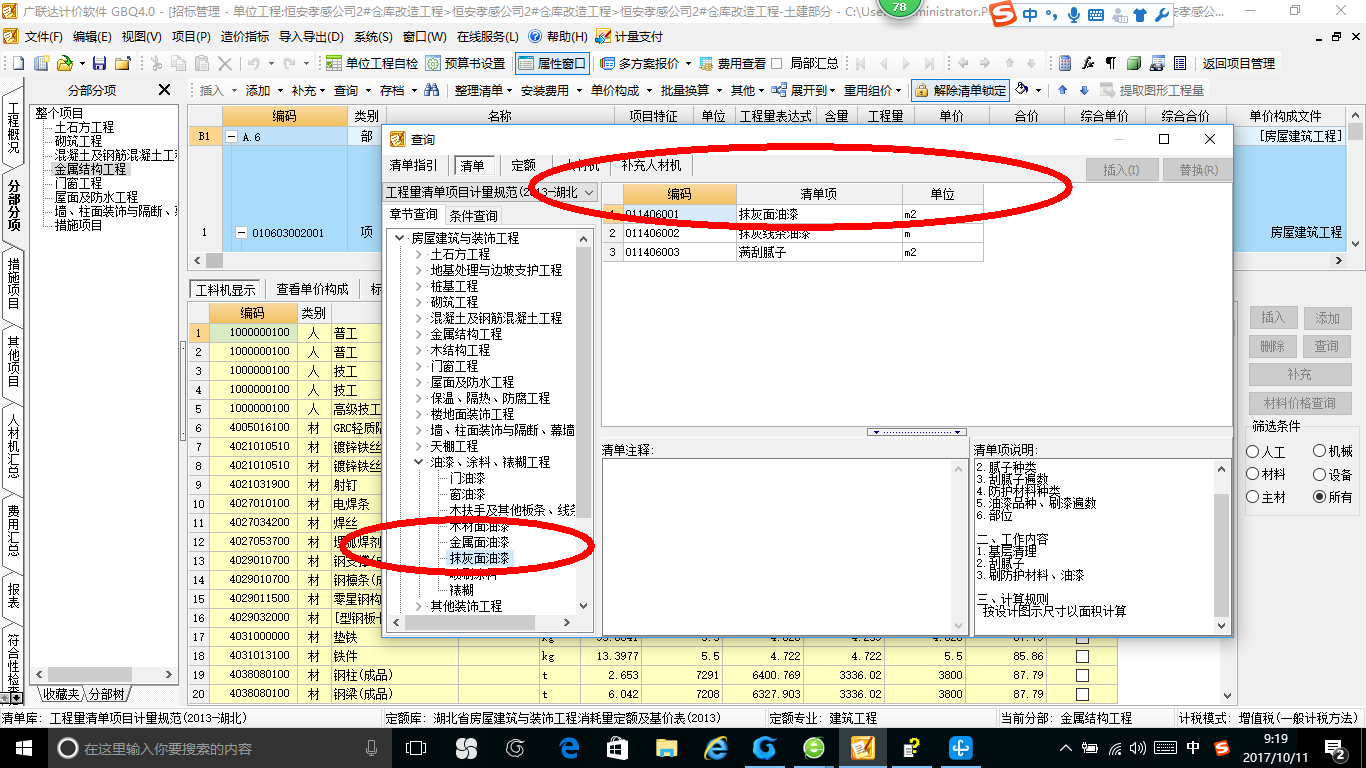Click the open folder toolbar icon
The image size is (1366, 768).
click(64, 63)
